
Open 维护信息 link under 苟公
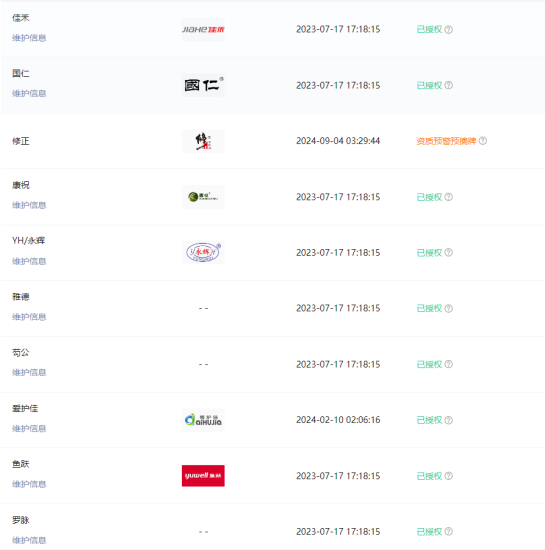pyautogui.click(x=29, y=372)
